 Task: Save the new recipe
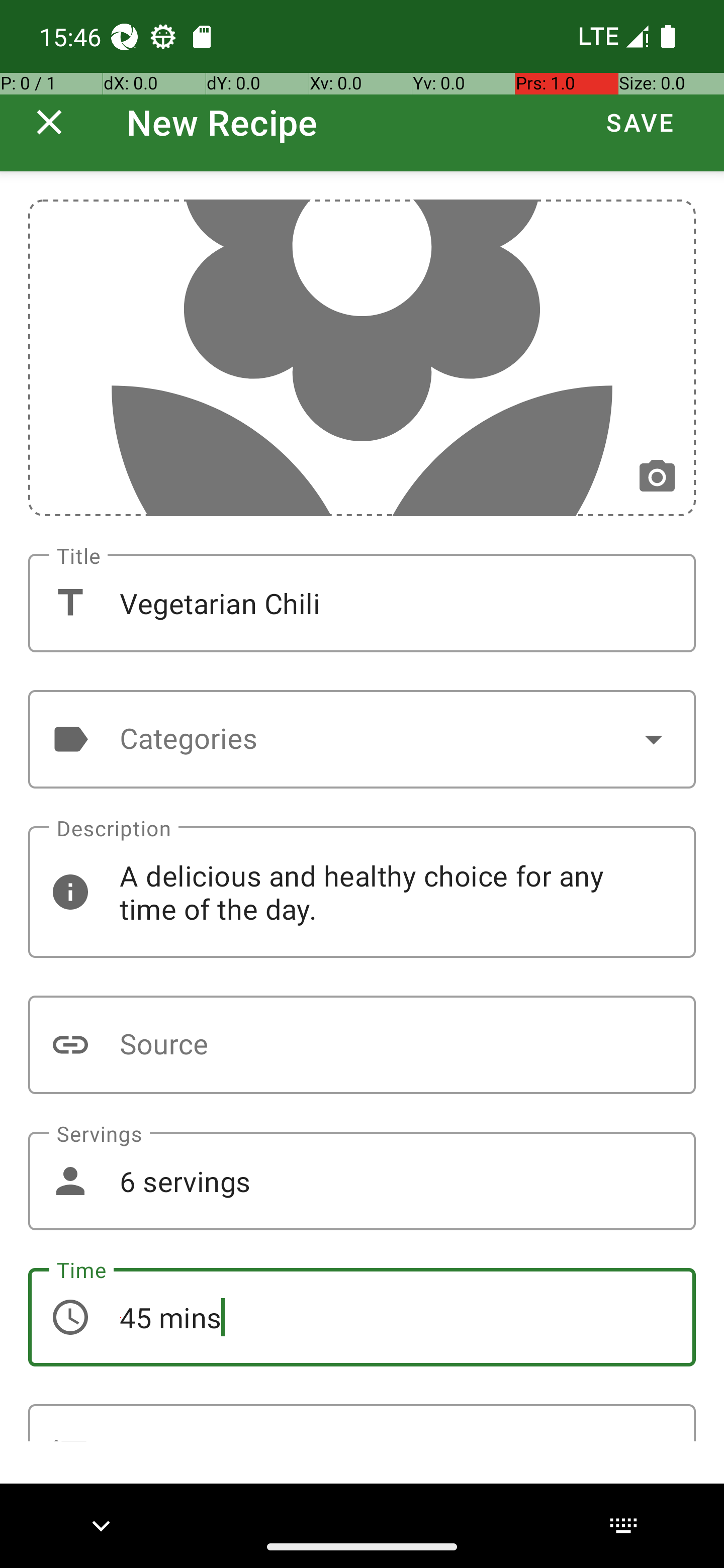coord(640,122)
